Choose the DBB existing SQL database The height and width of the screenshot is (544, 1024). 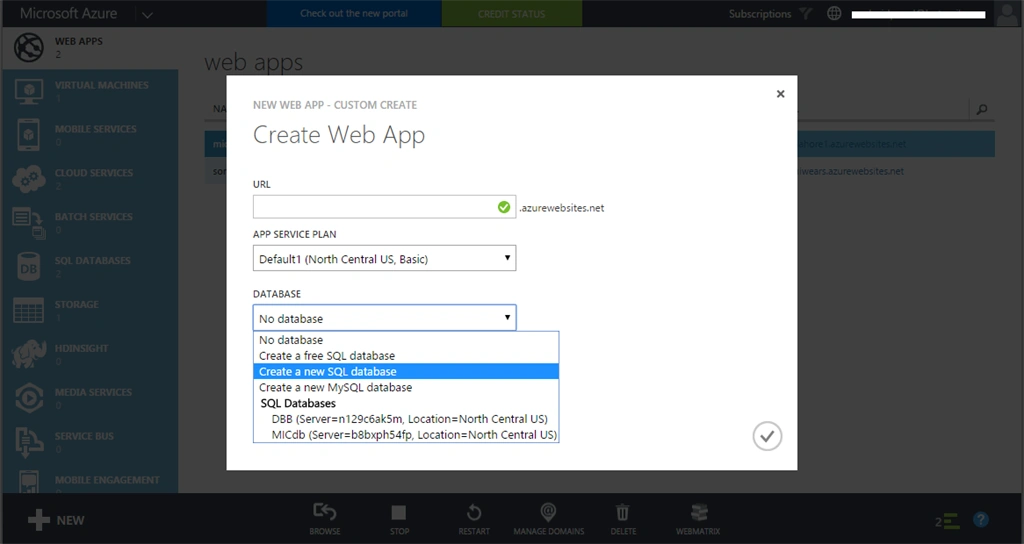406,419
